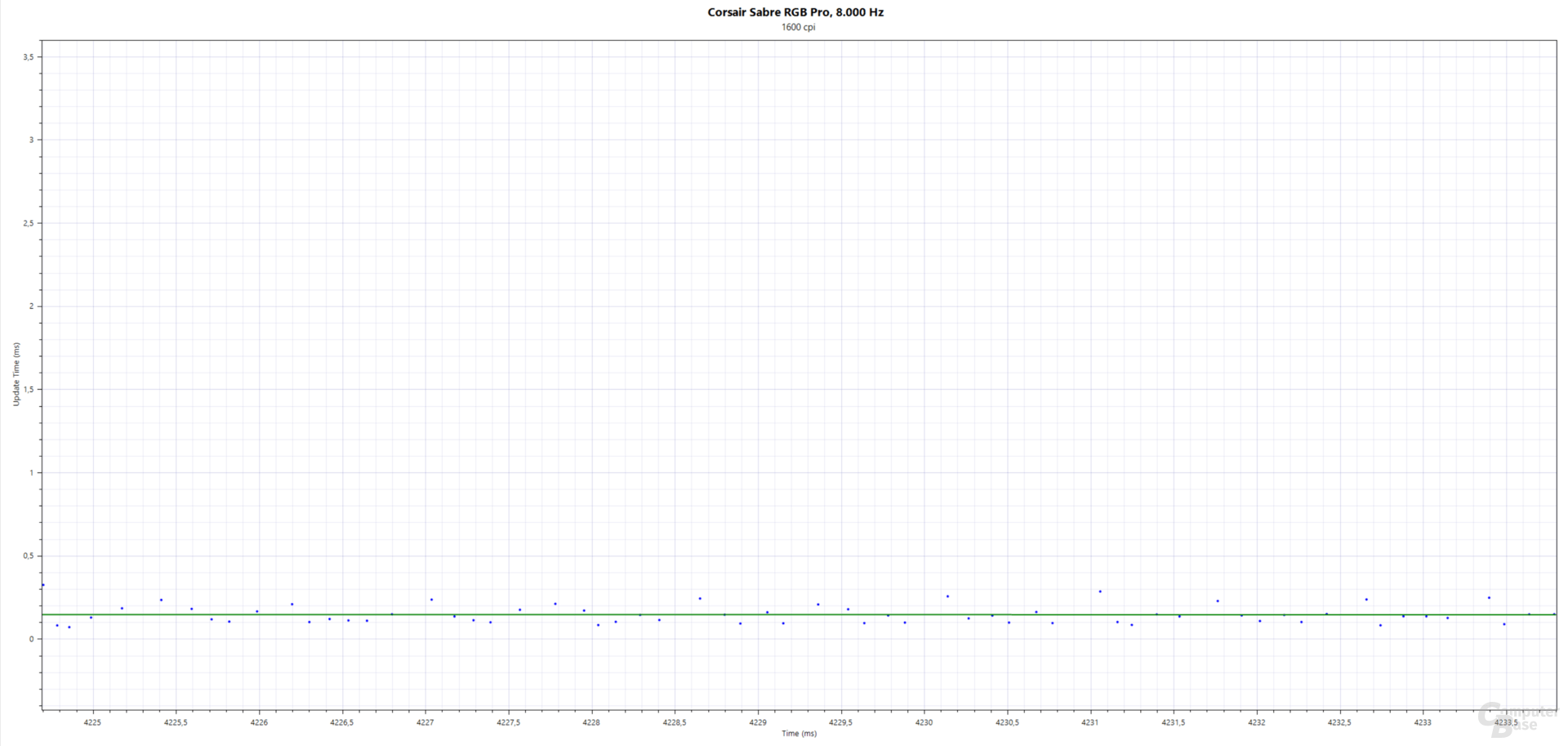Screen dimensions: 1568x746
Task: Click the Update Time (ms) axis label
Action: (x=16, y=373)
